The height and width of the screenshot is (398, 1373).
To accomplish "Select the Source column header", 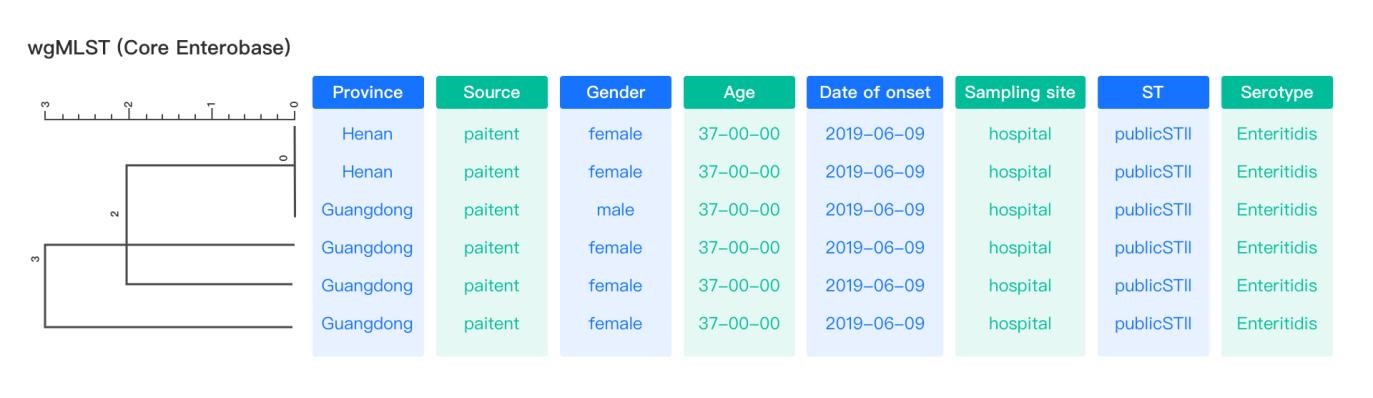I will [x=491, y=92].
